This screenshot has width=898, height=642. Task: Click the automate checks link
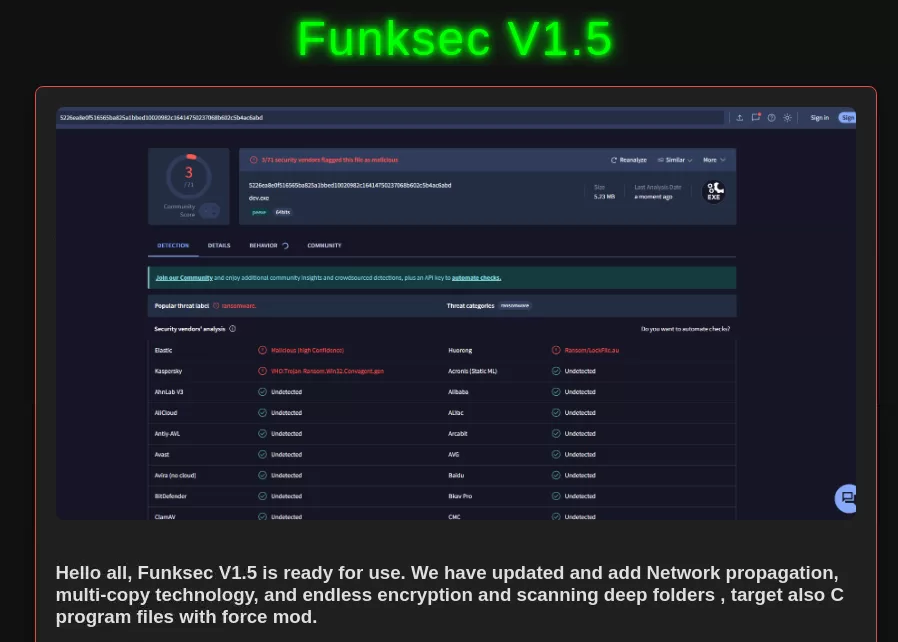pos(476,278)
